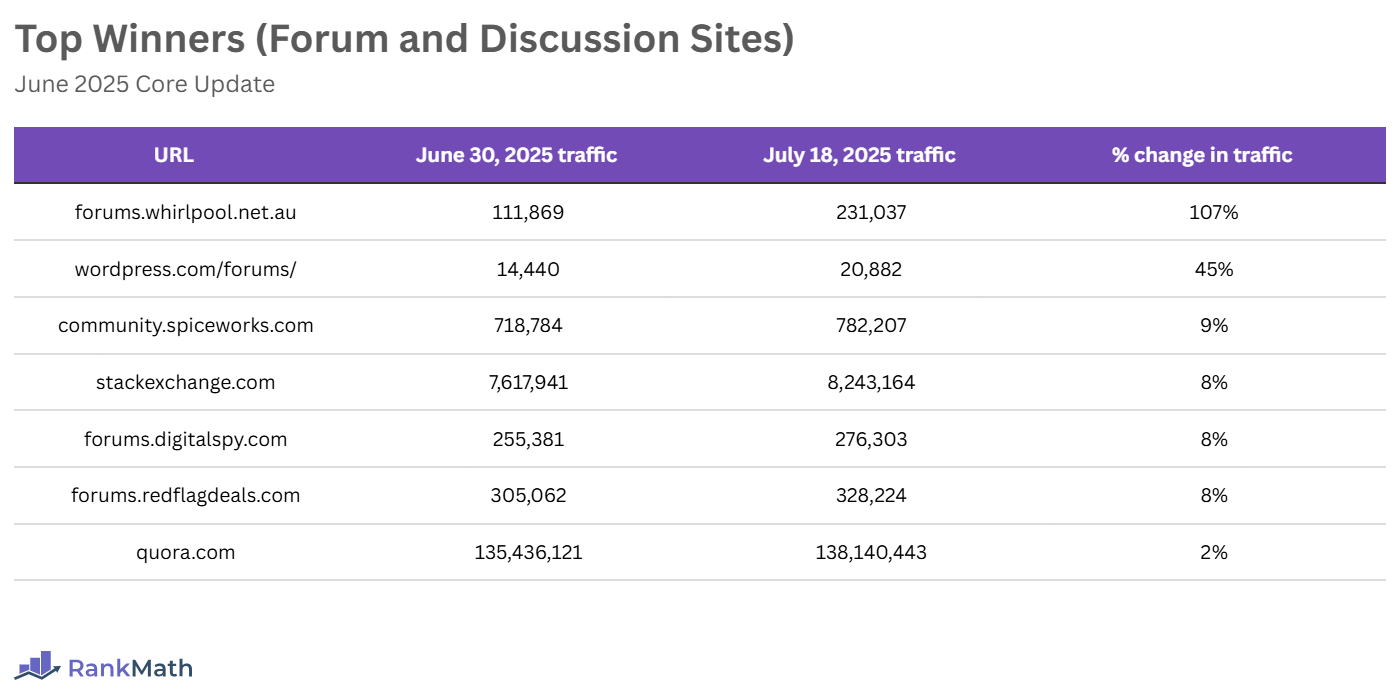Click the value 276,303
Image resolution: width=1400 pixels, height=700 pixels.
[x=871, y=439]
